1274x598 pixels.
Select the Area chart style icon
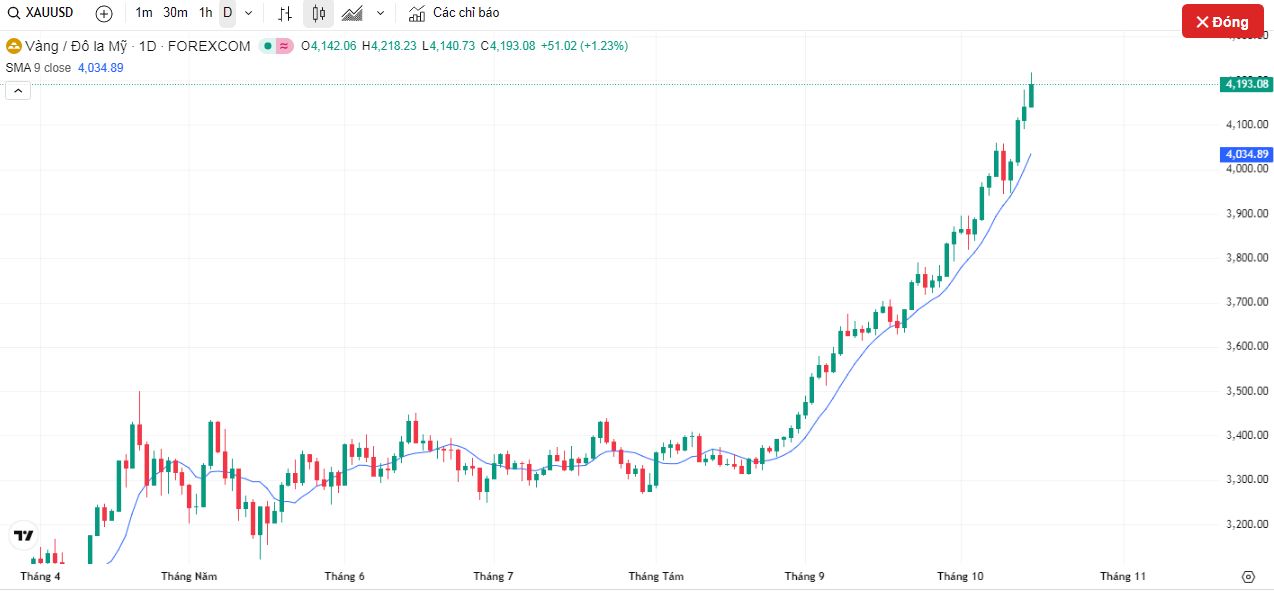pyautogui.click(x=352, y=13)
